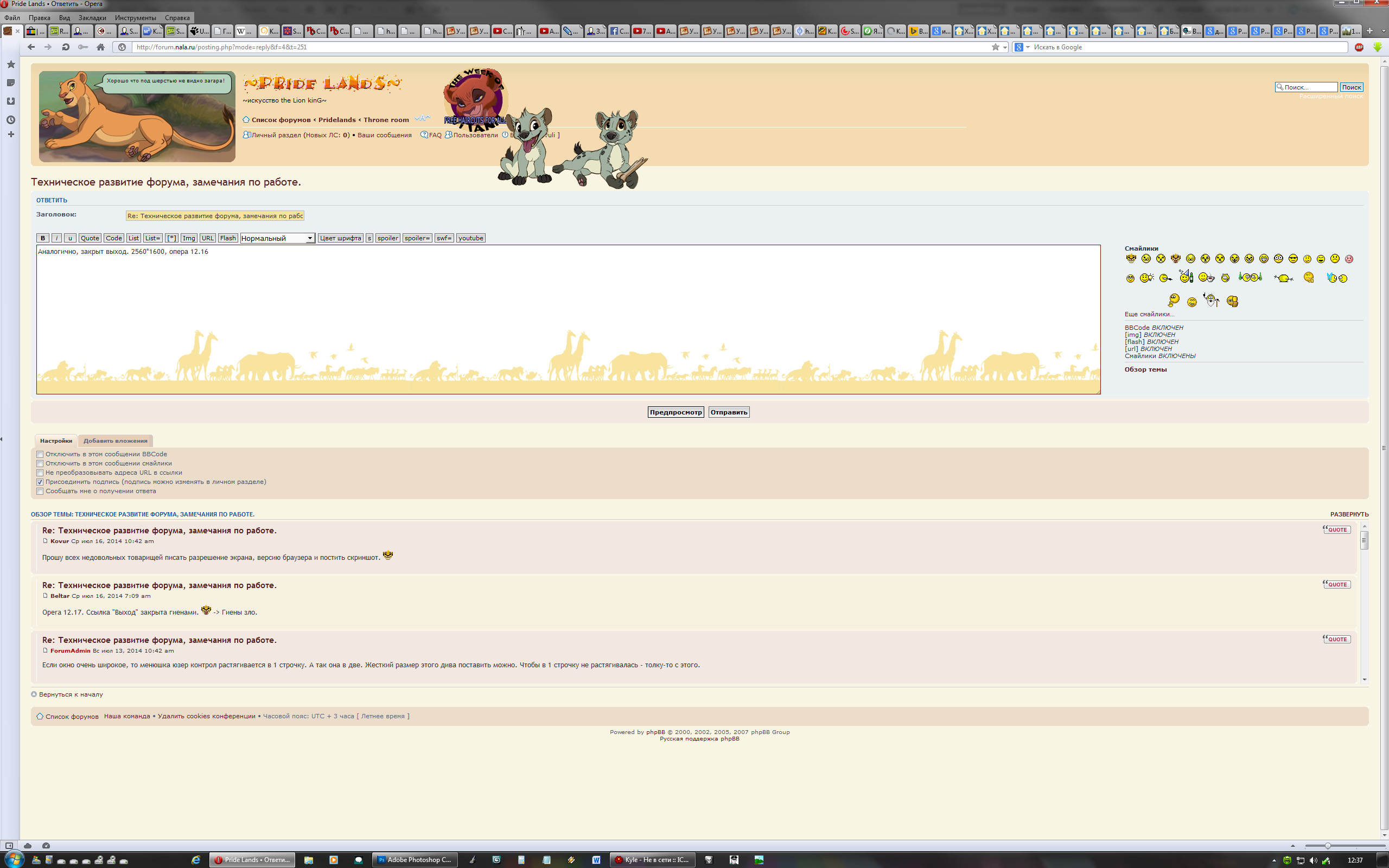
Task: Click the Предпросмотр button
Action: [676, 412]
